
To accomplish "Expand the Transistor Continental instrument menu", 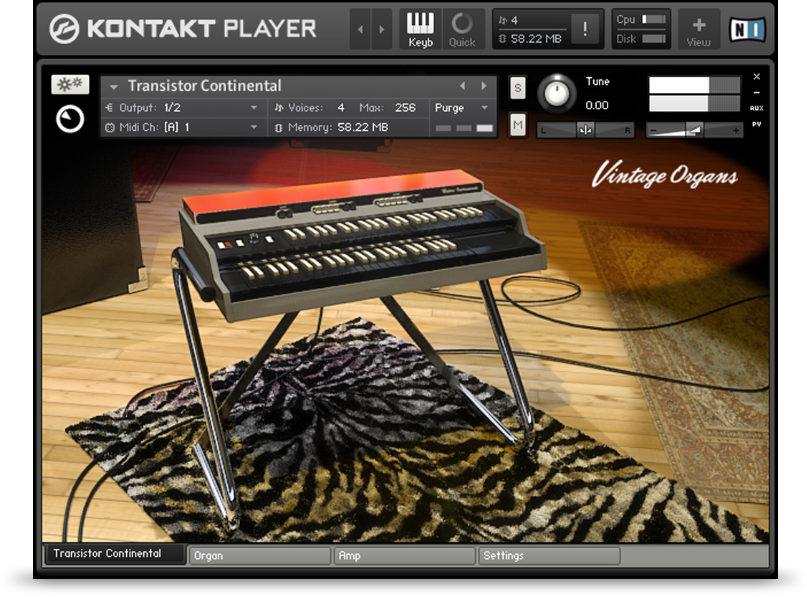I will click(114, 86).
